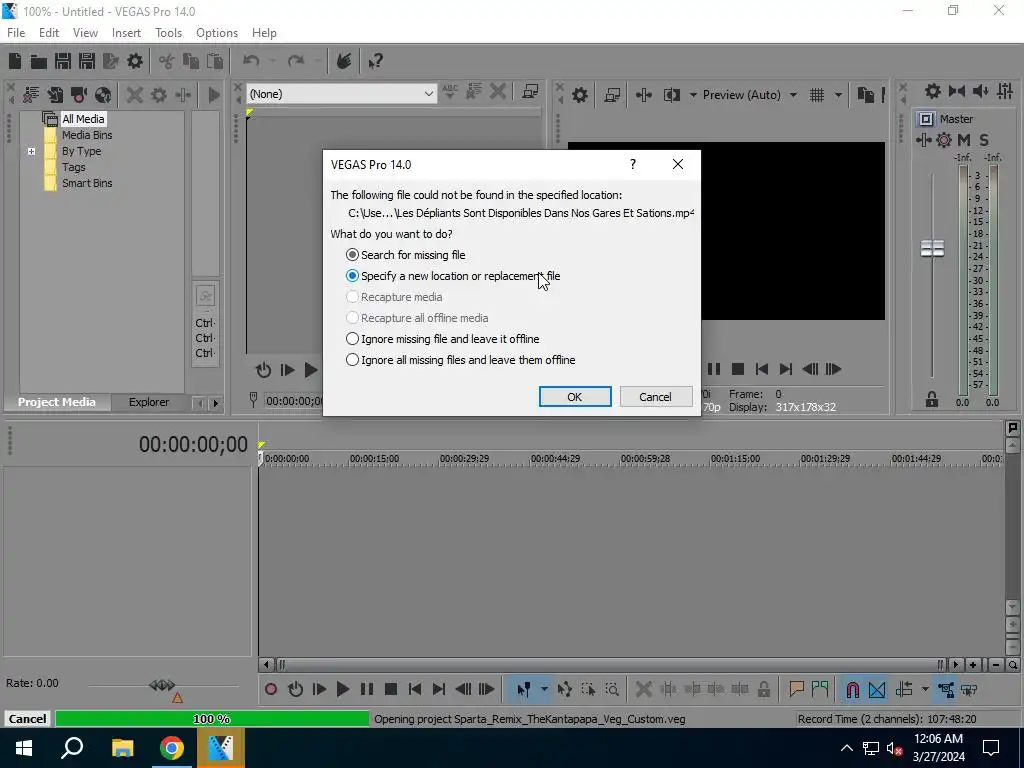The height and width of the screenshot is (768, 1024).
Task: Open Normal Edit Tool dropdown arrow
Action: click(544, 690)
